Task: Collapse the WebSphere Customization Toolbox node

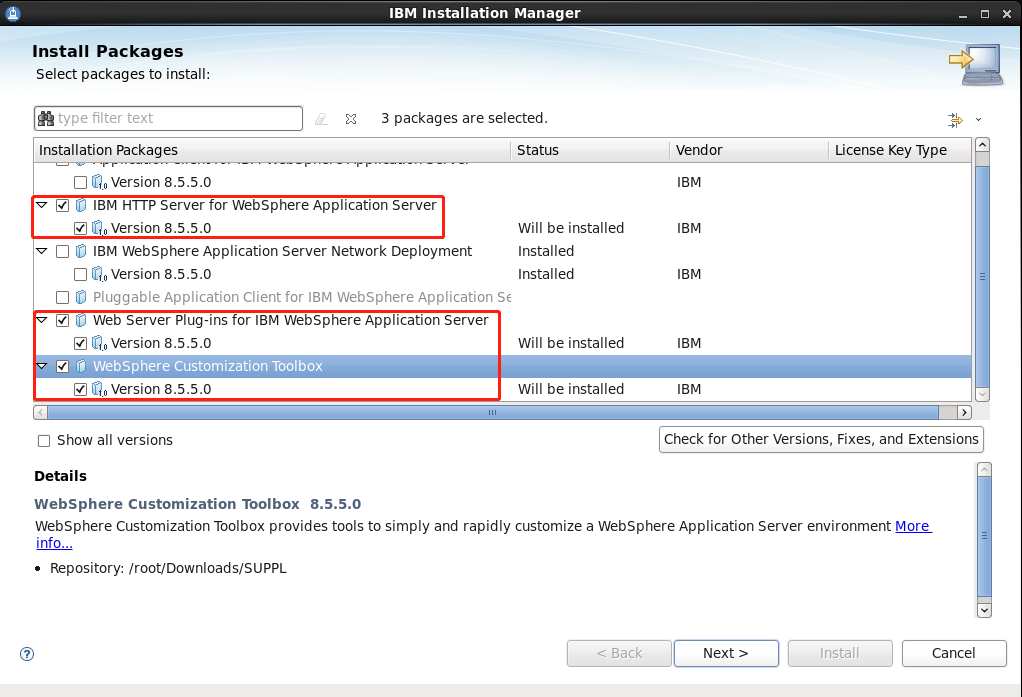Action: pos(42,366)
